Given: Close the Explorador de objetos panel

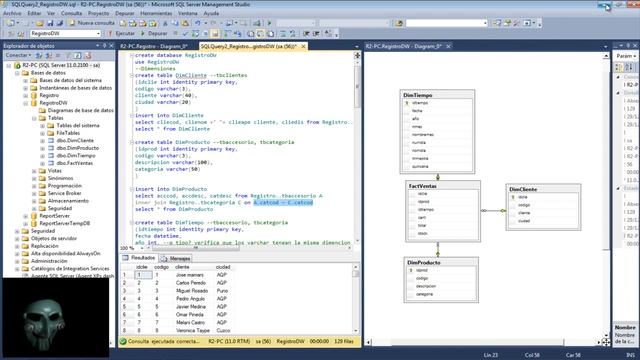Looking at the screenshot, I should point(111,46).
